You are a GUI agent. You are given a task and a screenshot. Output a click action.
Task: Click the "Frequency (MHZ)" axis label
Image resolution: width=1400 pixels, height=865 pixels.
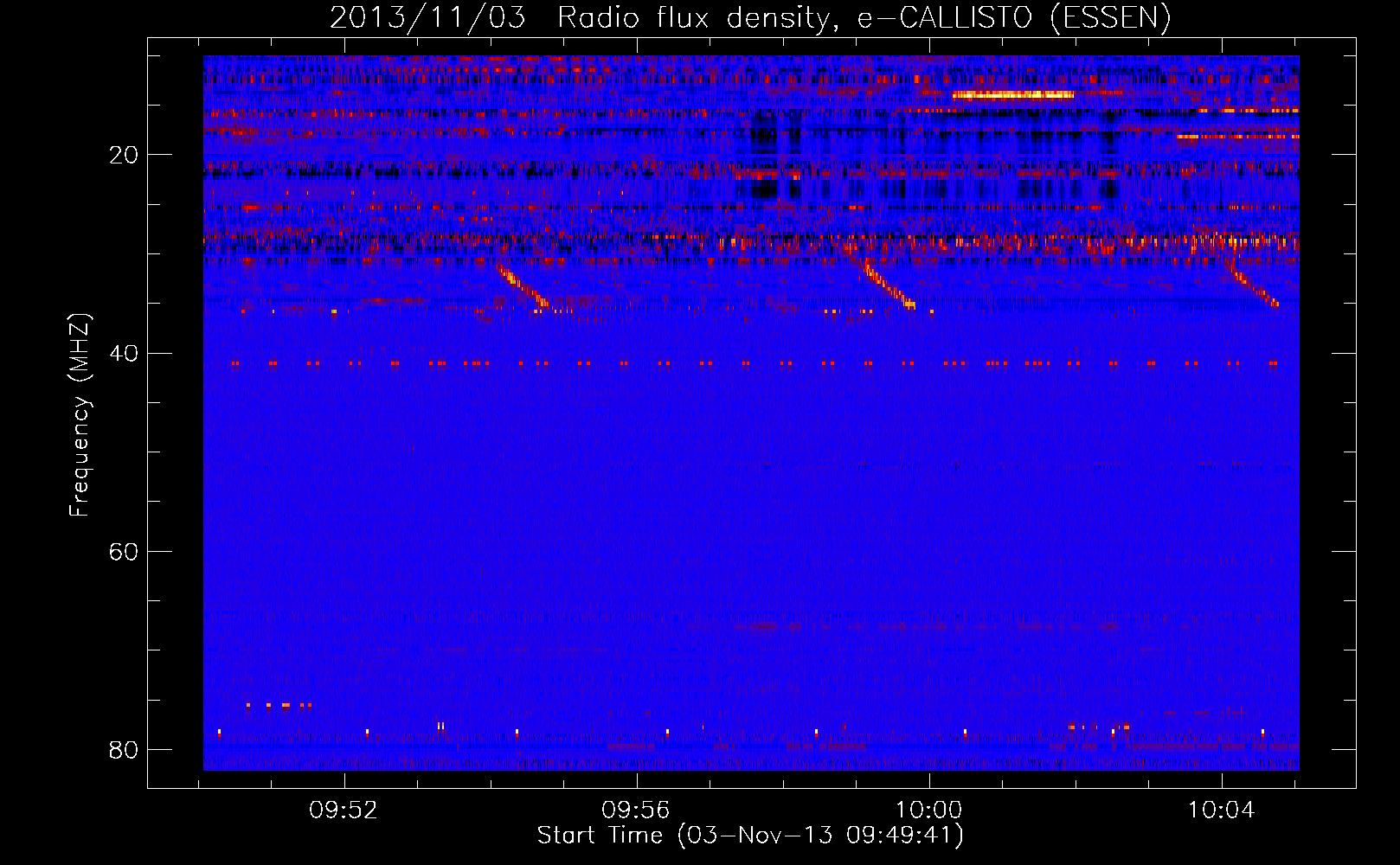point(79,415)
